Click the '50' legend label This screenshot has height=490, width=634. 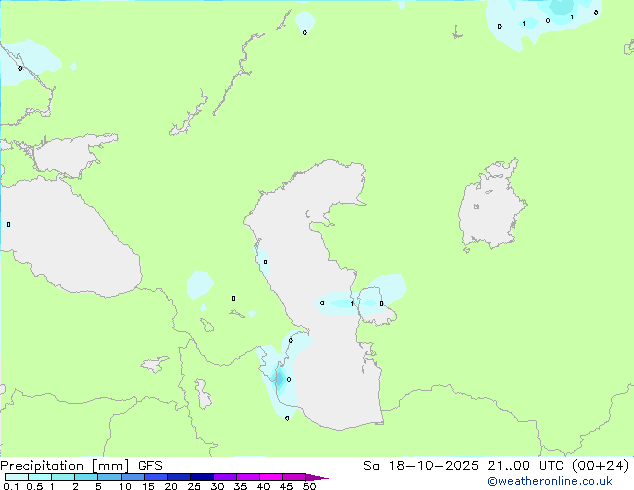[x=309, y=486]
